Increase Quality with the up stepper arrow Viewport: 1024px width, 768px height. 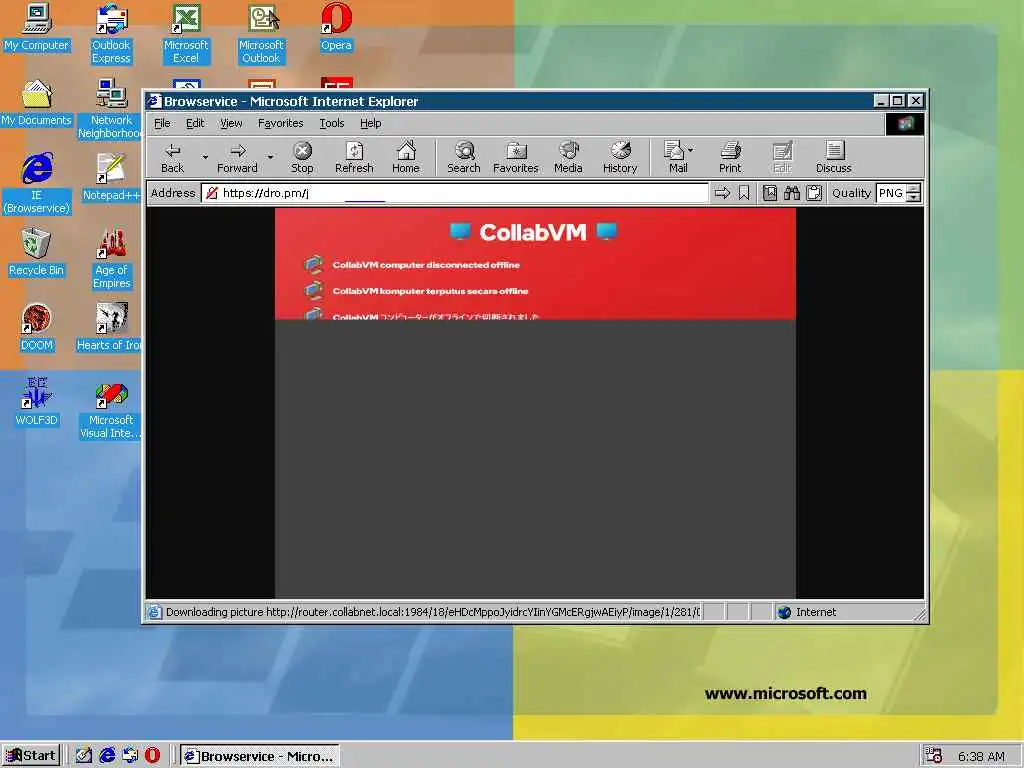click(x=914, y=189)
